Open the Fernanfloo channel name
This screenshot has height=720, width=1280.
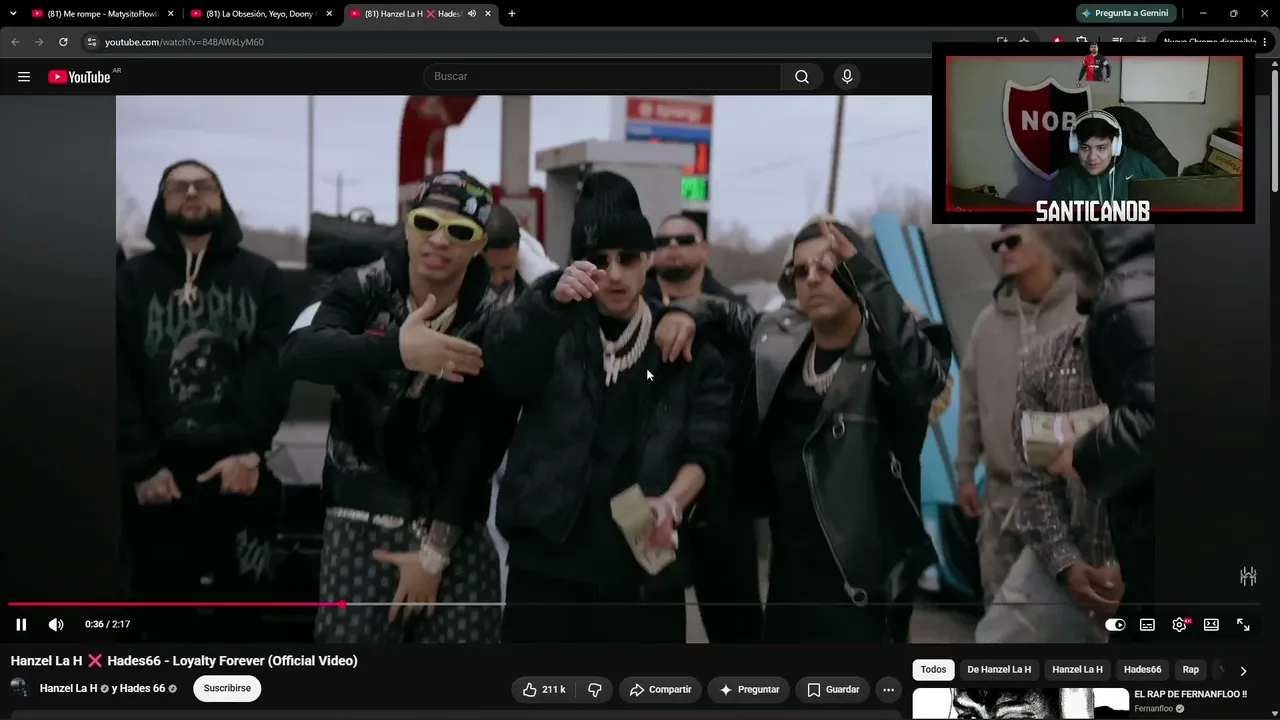[x=1156, y=709]
